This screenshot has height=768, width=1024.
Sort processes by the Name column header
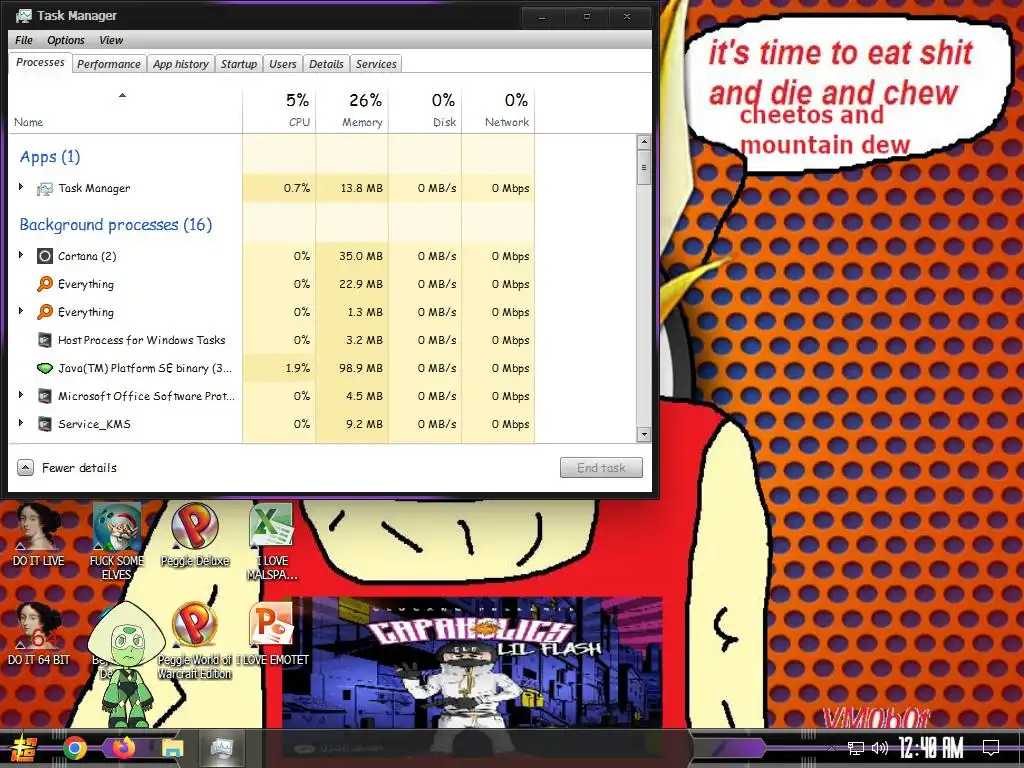pos(125,110)
